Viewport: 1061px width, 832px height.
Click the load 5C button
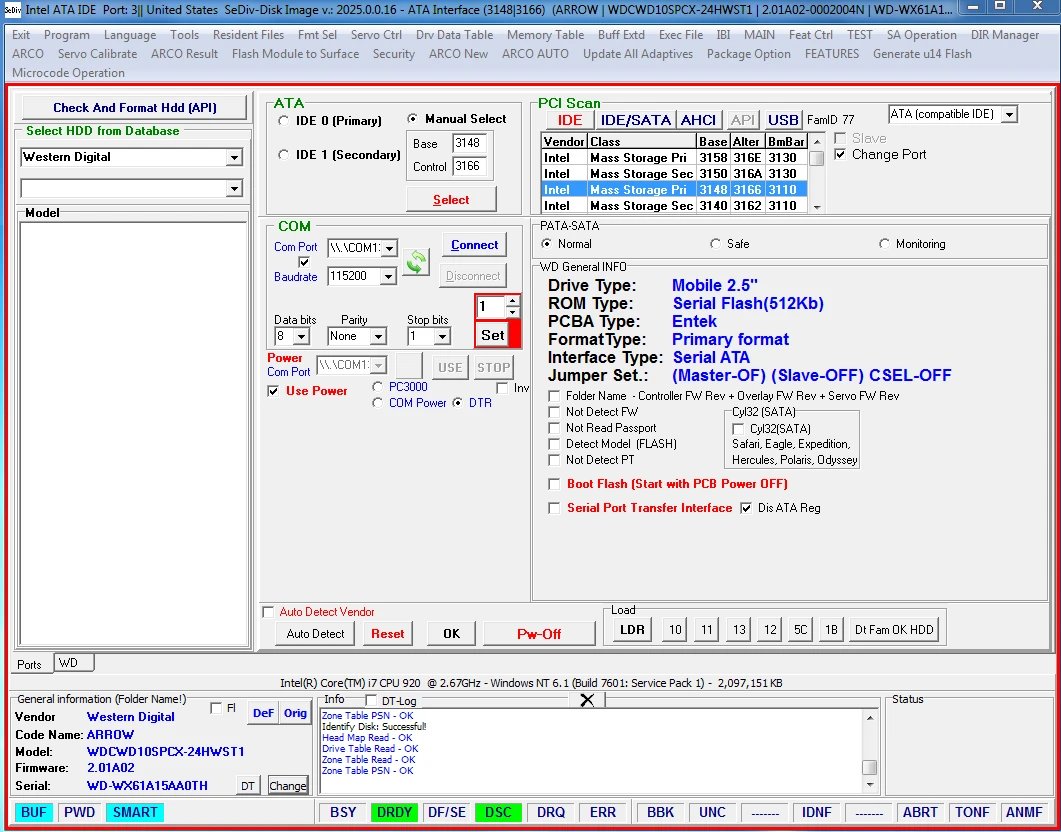point(800,630)
